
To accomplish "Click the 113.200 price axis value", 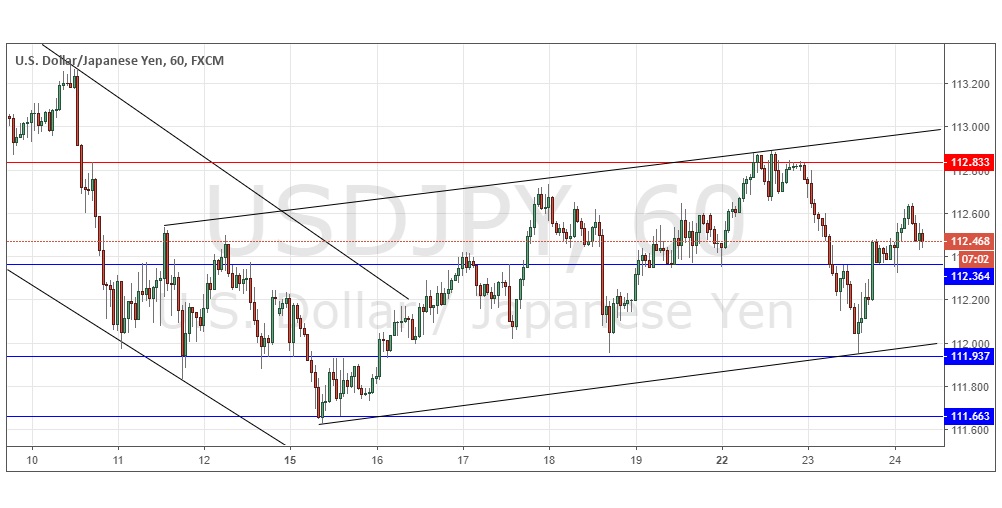I will 968,84.
